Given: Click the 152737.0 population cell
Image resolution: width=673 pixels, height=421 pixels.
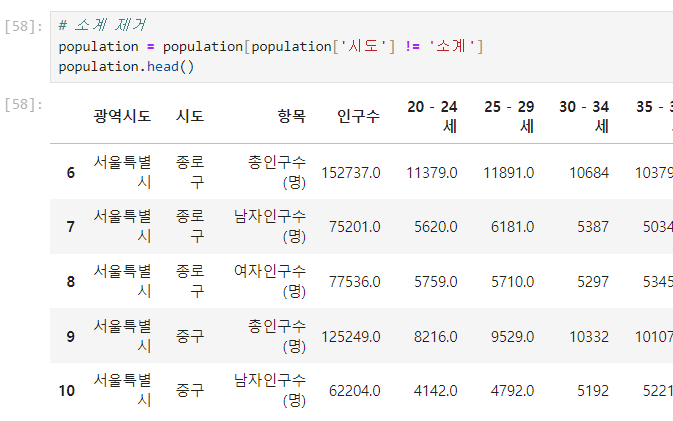Looking at the screenshot, I should [x=351, y=173].
